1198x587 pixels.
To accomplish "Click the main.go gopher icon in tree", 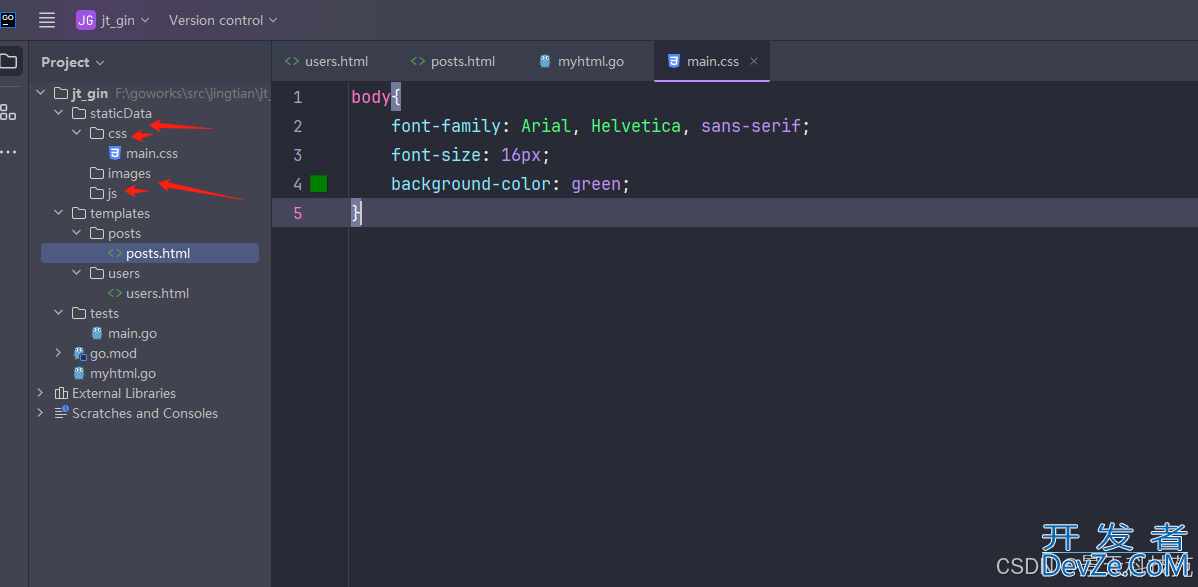I will (97, 333).
